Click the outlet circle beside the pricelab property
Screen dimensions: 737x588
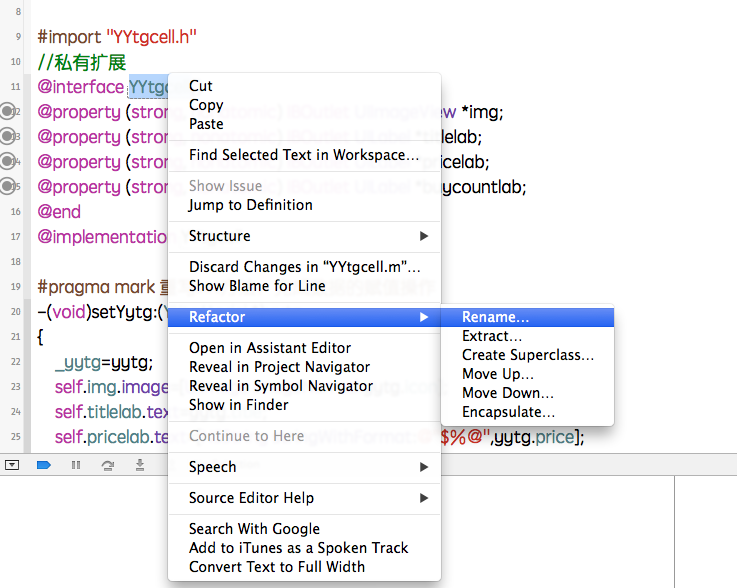pyautogui.click(x=7, y=161)
